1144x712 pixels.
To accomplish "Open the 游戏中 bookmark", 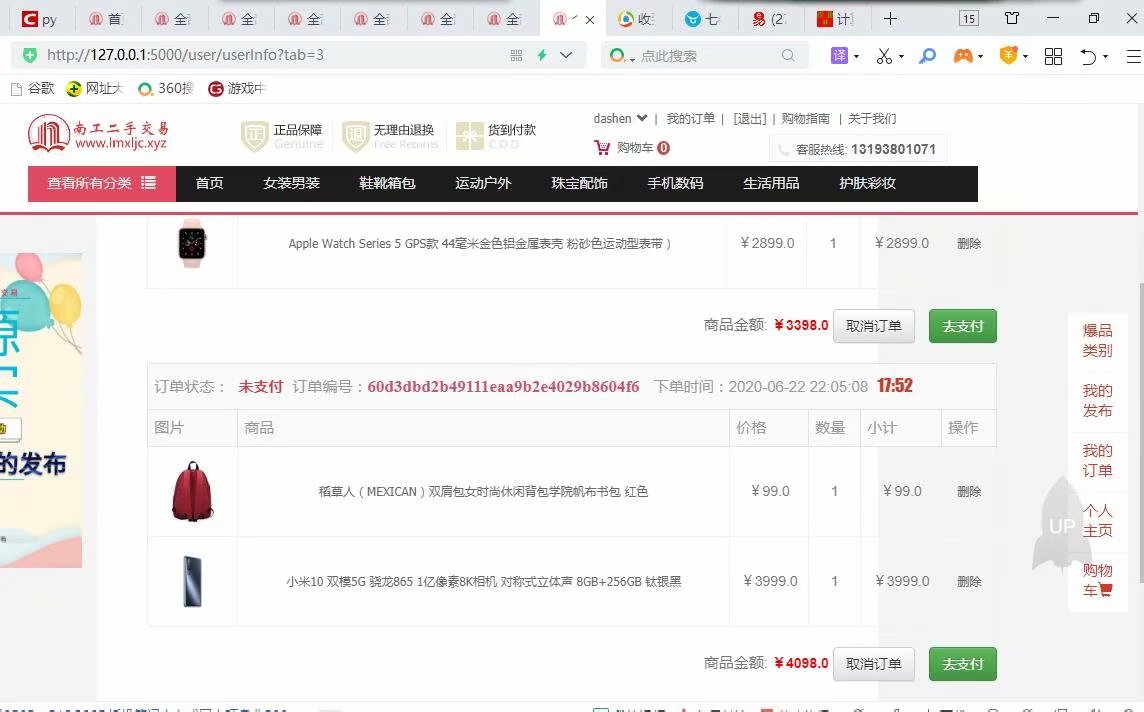I will pos(236,88).
